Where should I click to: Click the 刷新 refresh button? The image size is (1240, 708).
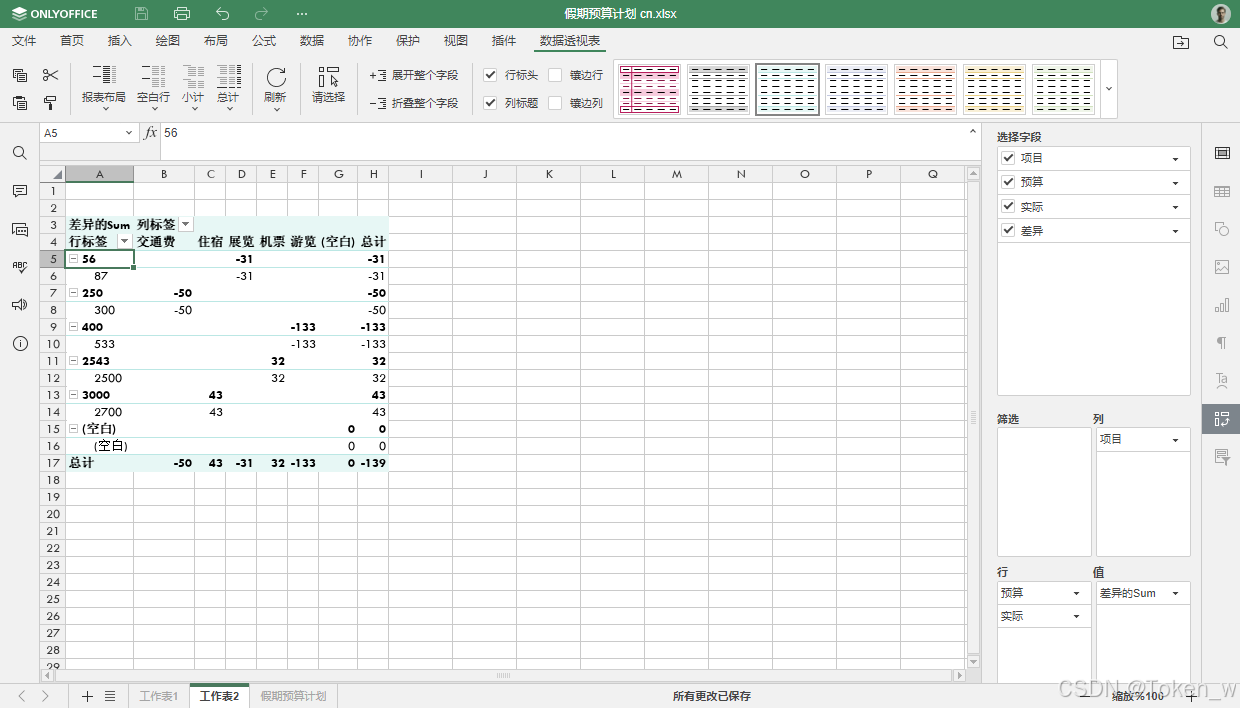[276, 87]
